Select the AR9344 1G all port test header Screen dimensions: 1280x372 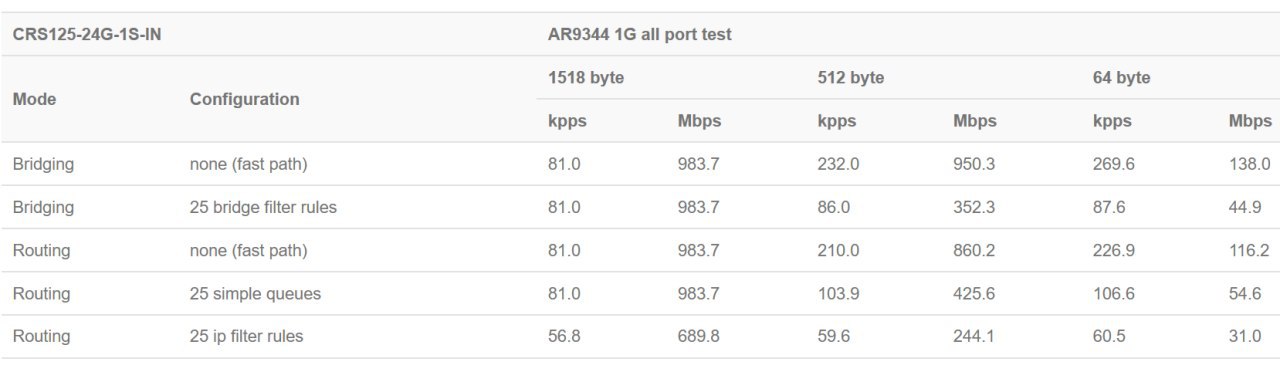click(x=639, y=34)
